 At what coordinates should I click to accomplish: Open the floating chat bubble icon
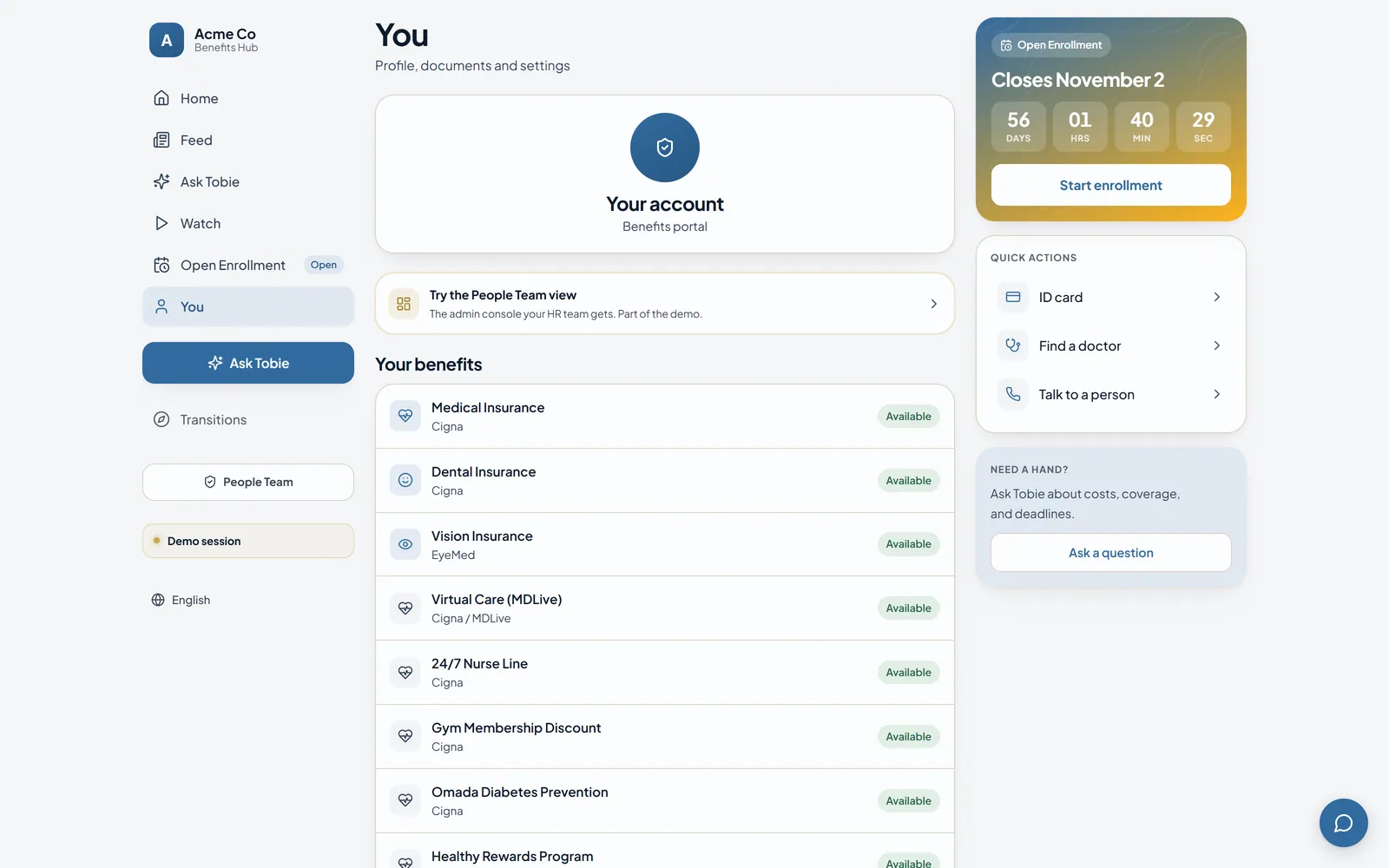coord(1344,823)
